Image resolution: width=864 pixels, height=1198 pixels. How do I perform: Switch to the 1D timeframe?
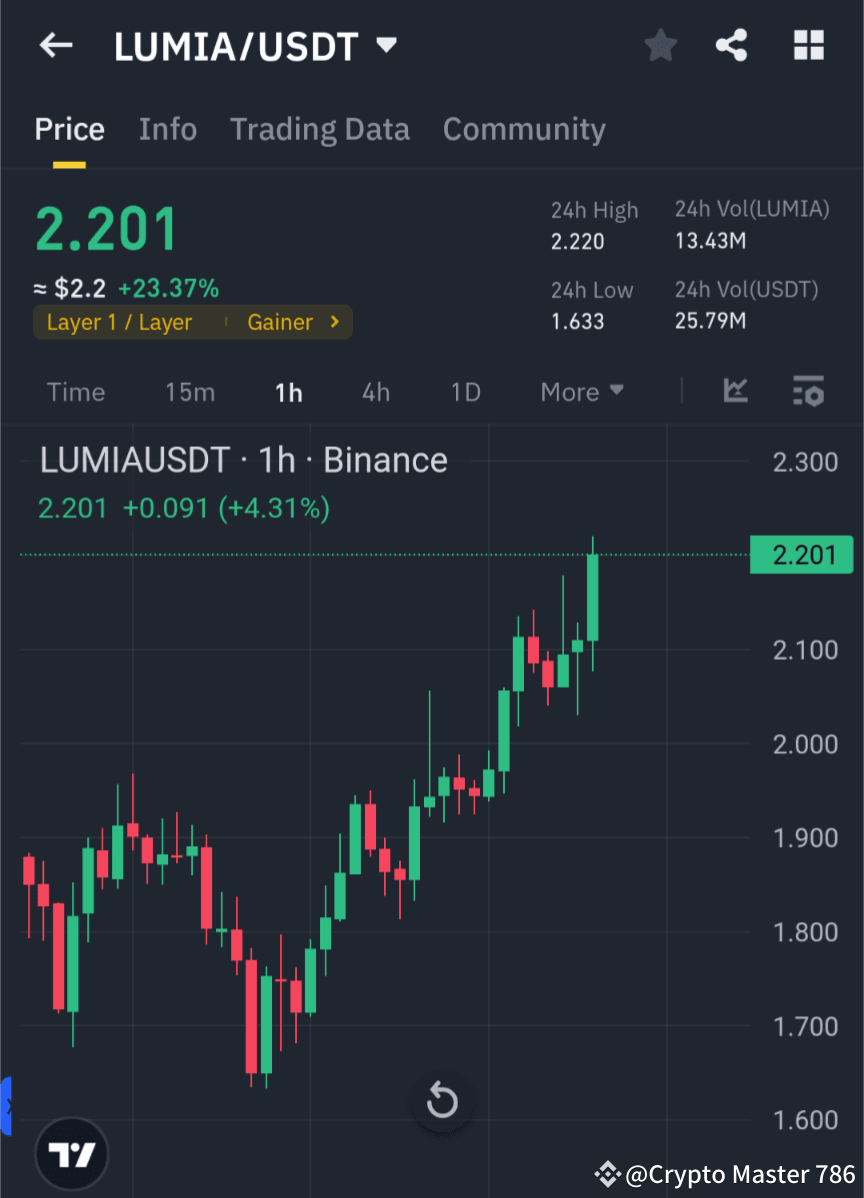tap(465, 392)
